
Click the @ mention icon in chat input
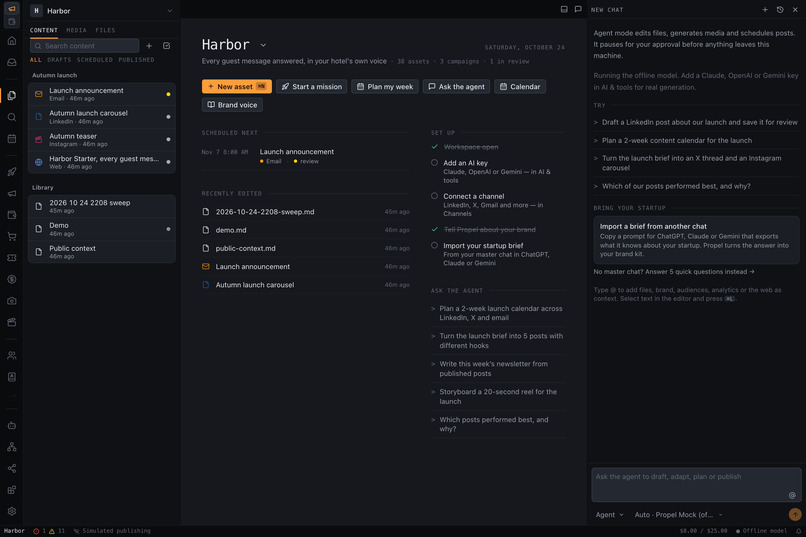click(792, 495)
